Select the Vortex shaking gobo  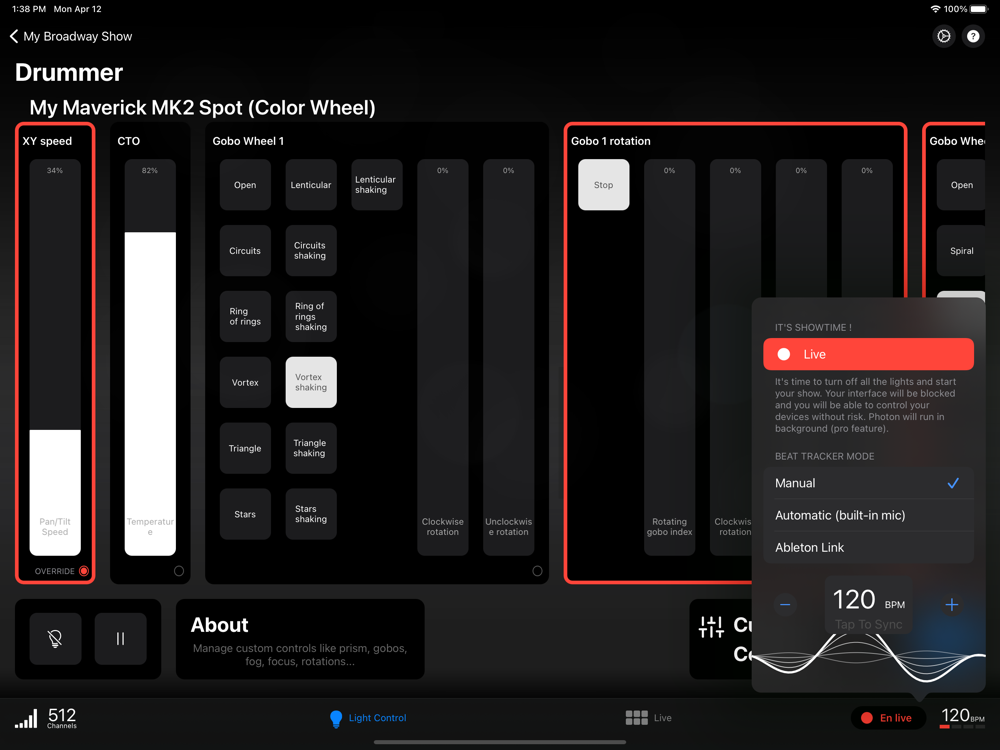click(x=311, y=382)
